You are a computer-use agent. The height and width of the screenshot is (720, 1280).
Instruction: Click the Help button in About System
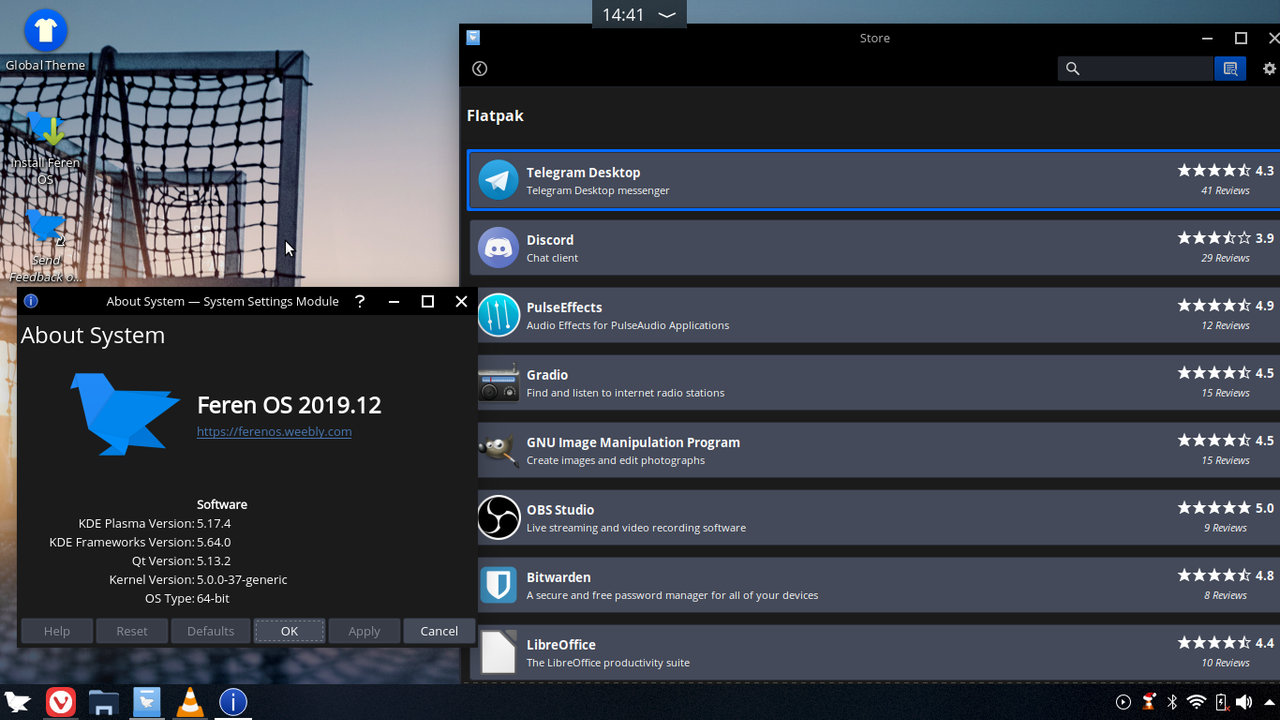click(x=57, y=631)
